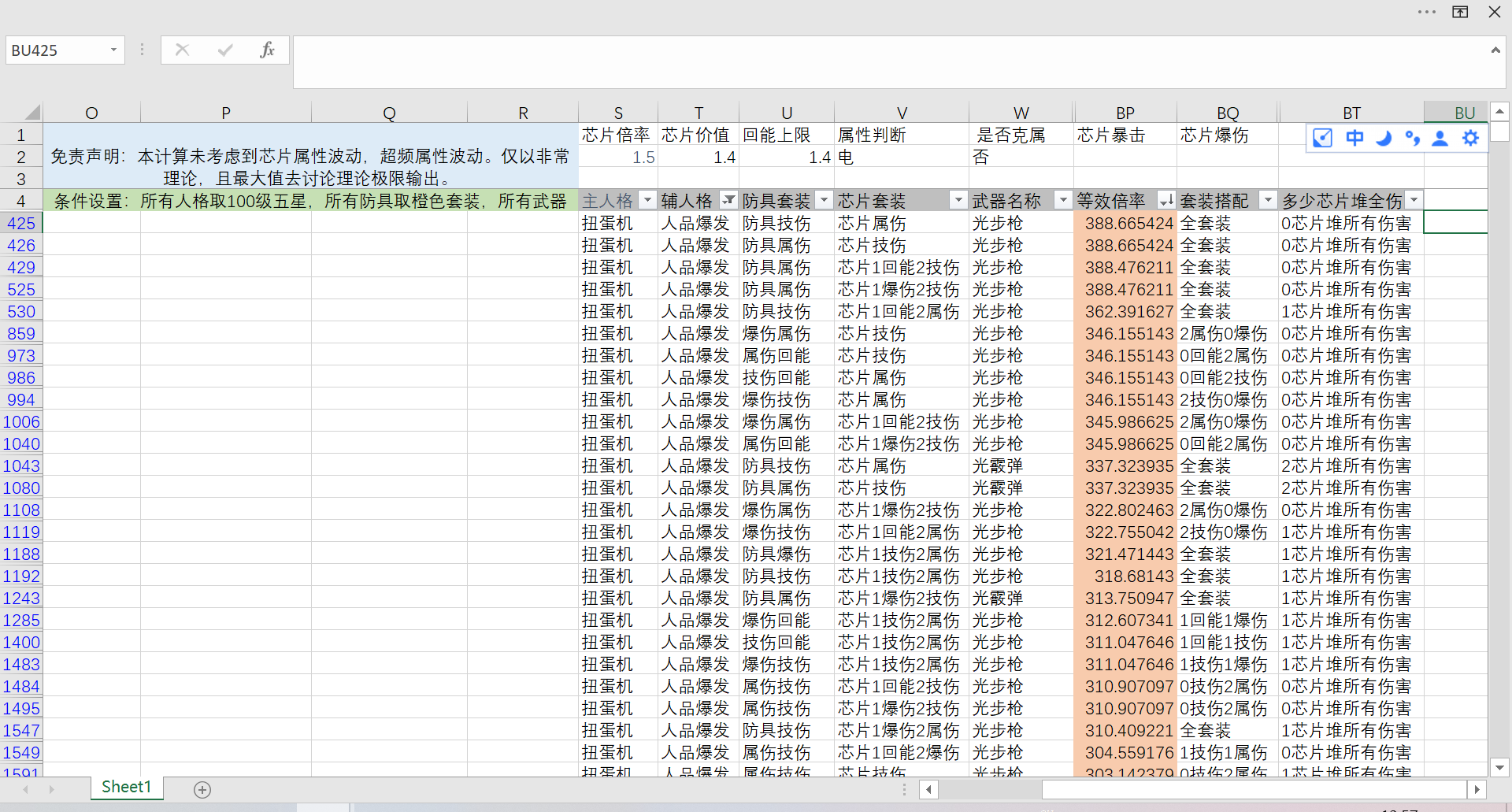This screenshot has width=1512, height=812.
Task: Click vertical scrollbar up arrow
Action: click(1500, 112)
